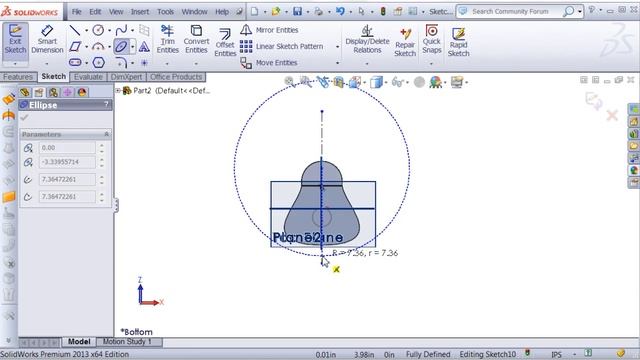Click the Rebuild traffic light icon
640x360 pixels.
click(383, 11)
